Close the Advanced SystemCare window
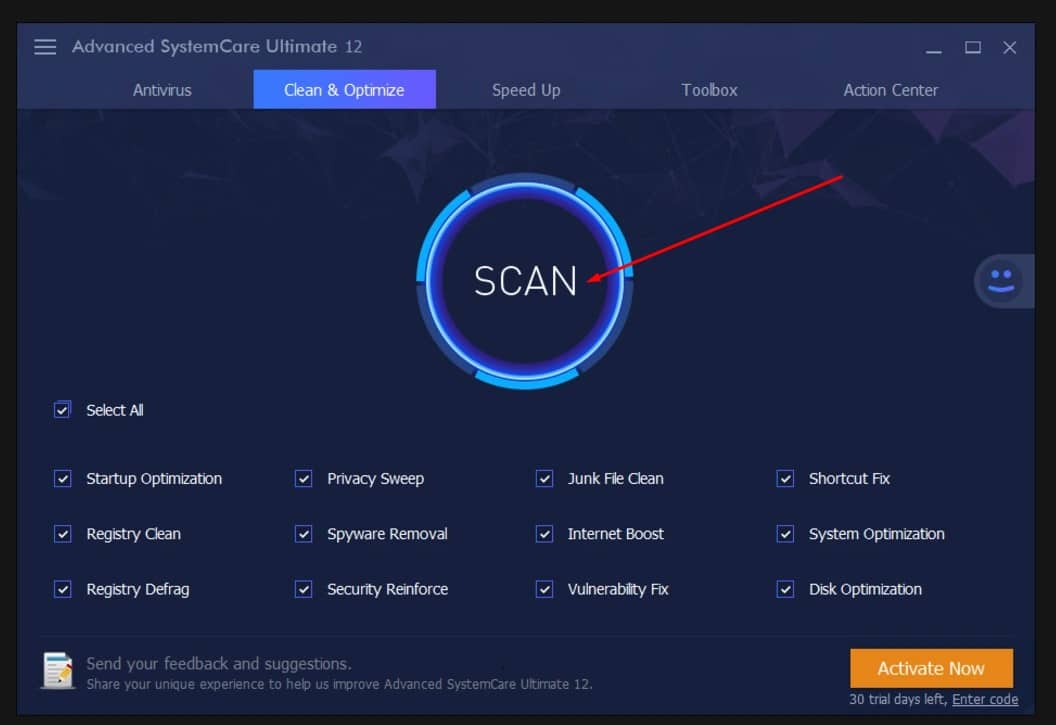The width and height of the screenshot is (1056, 725). [1010, 47]
